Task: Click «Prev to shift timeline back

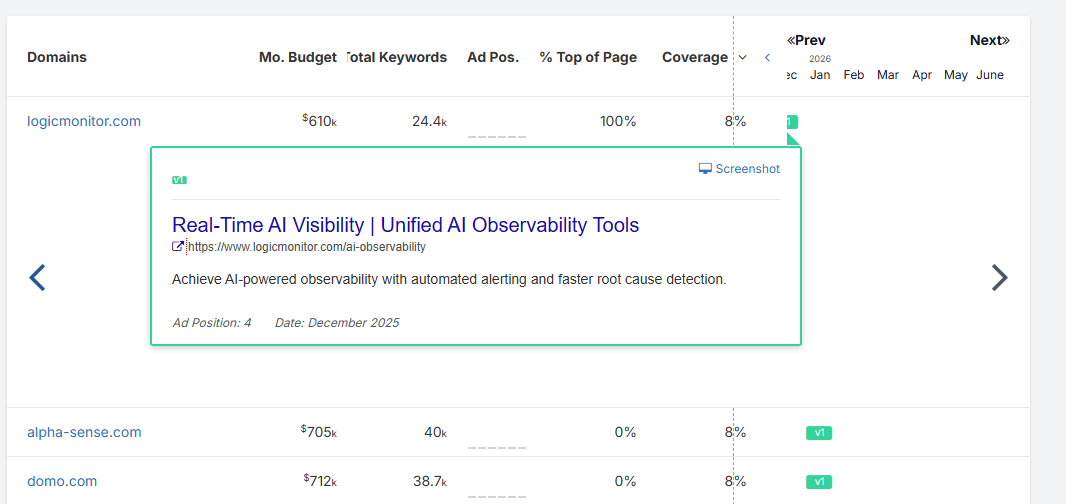Action: coord(806,40)
